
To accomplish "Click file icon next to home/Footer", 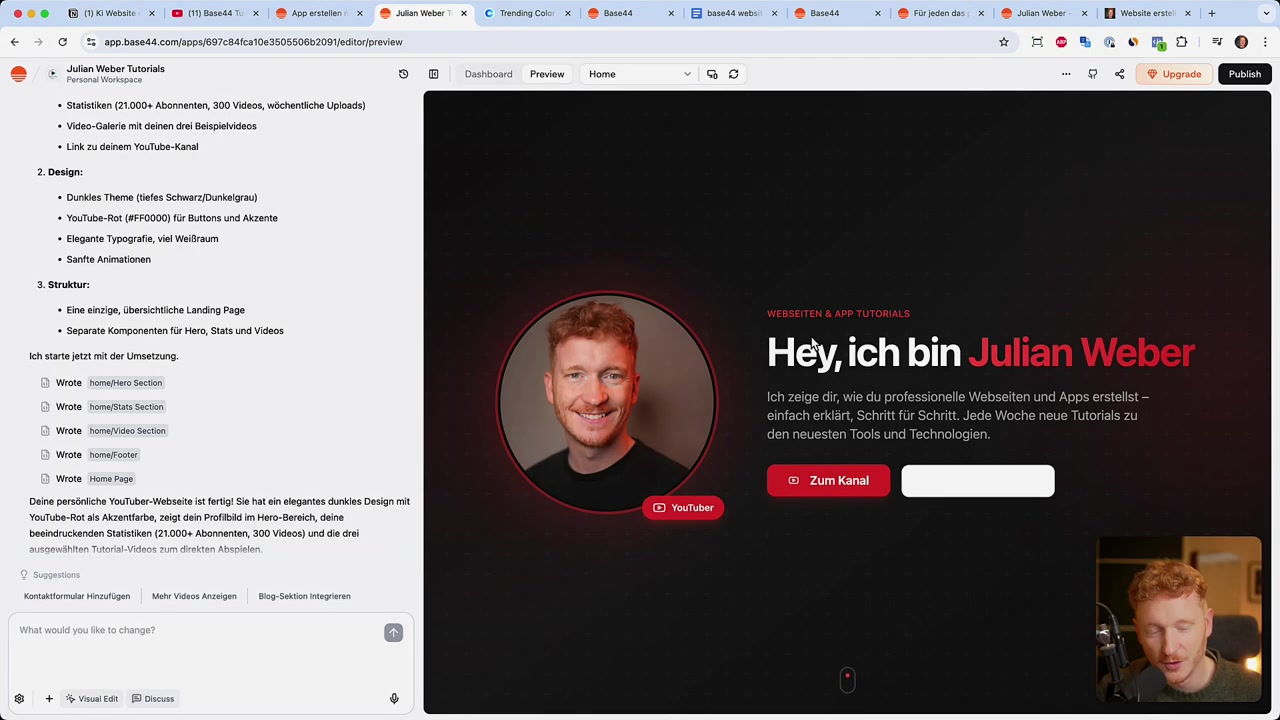I will (x=45, y=455).
